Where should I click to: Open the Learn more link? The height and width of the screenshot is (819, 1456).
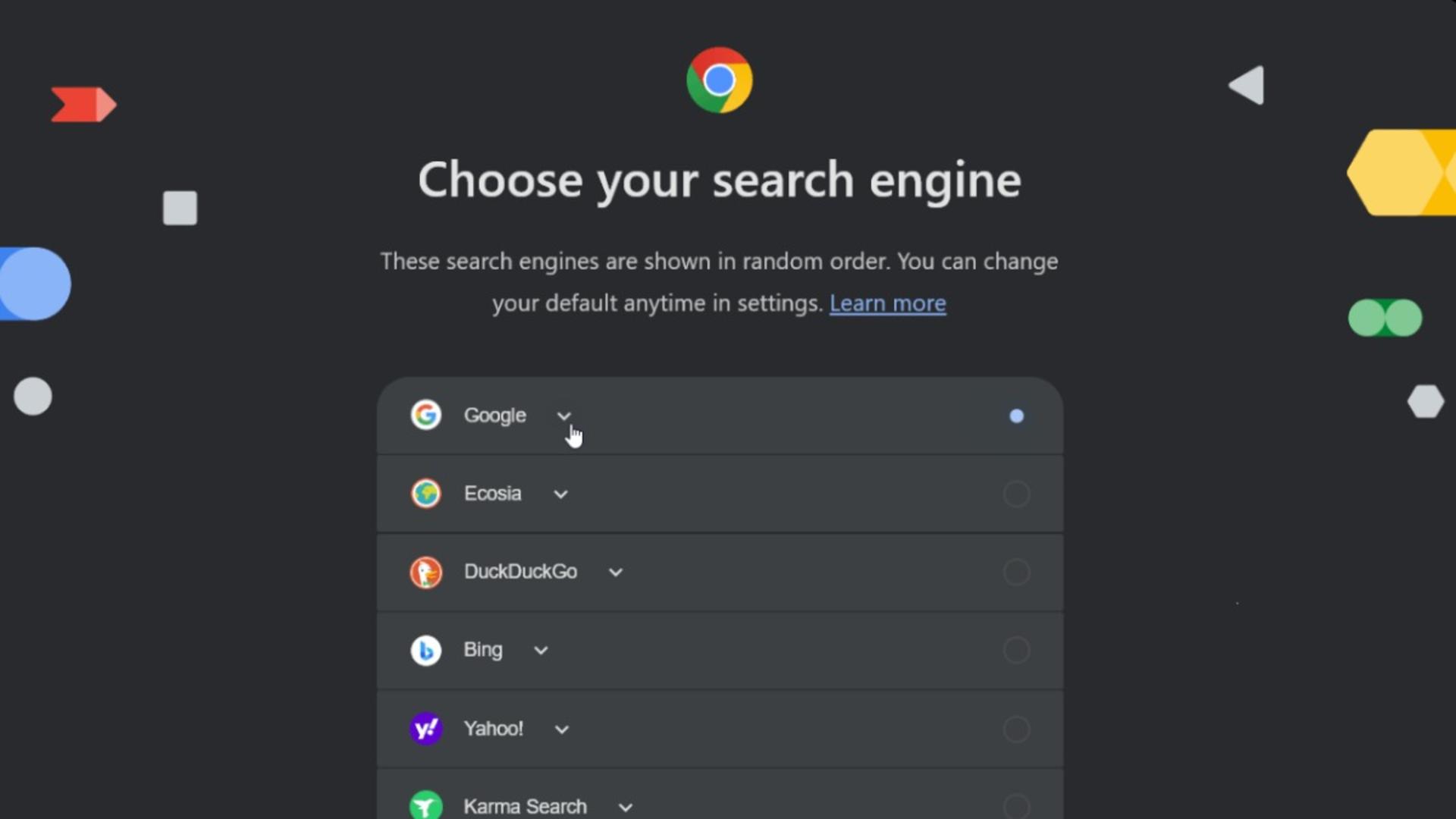888,303
